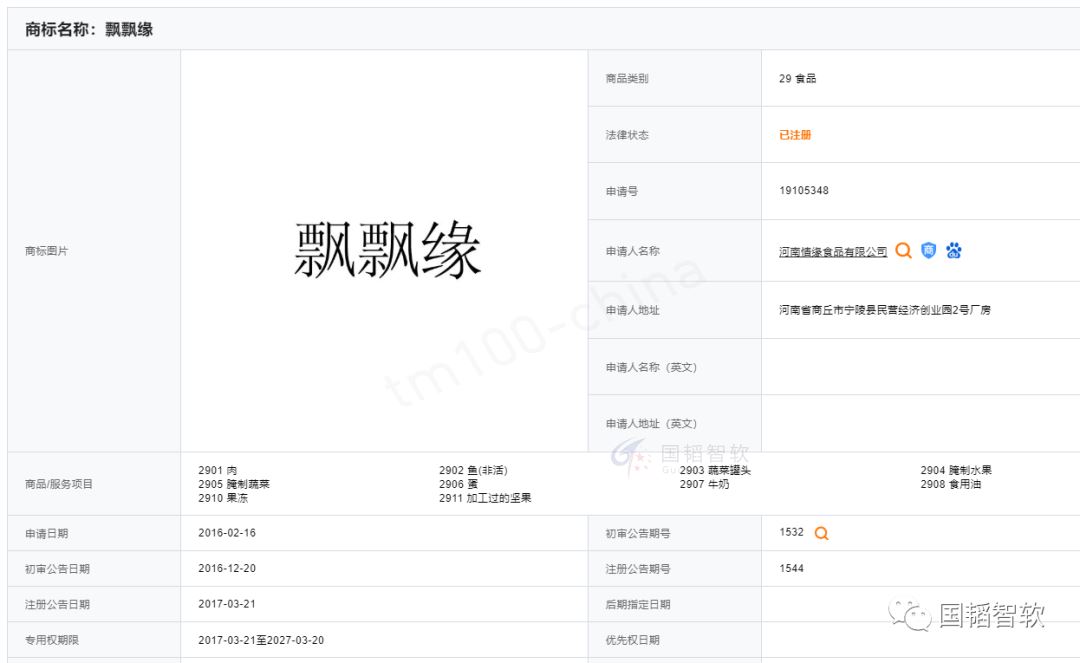Click goods item 2902 鱼(非活)
Viewport: 1080px width, 663px height.
pyautogui.click(x=473, y=470)
